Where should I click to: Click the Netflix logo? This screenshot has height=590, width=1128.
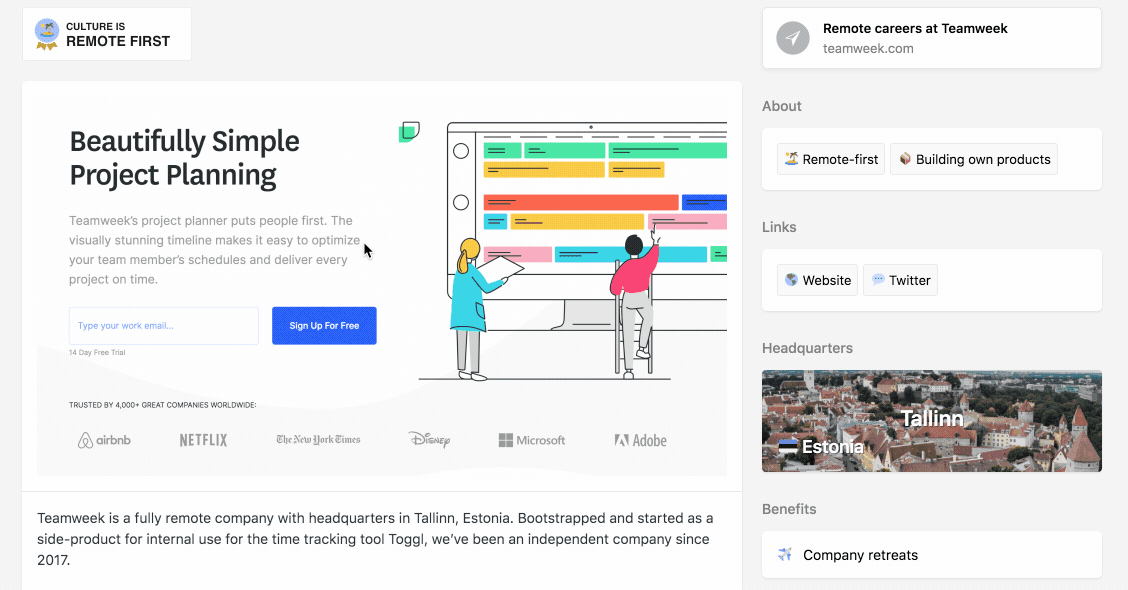point(203,440)
